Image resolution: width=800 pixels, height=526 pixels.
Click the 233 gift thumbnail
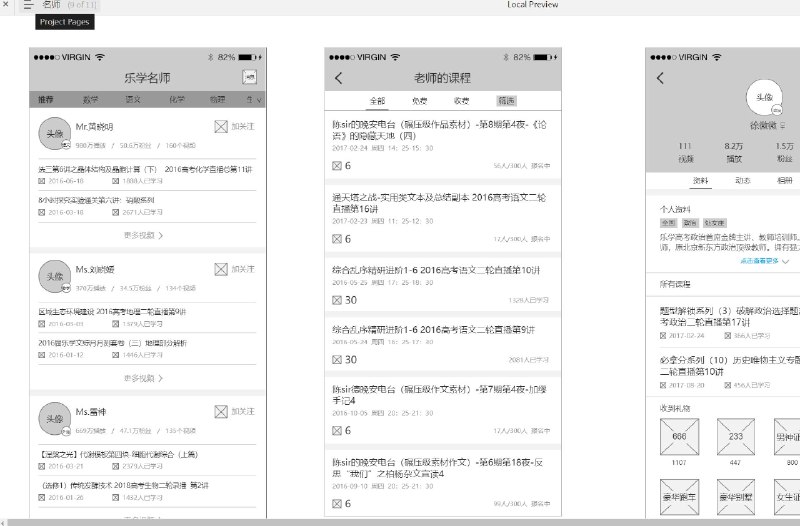pos(736,437)
